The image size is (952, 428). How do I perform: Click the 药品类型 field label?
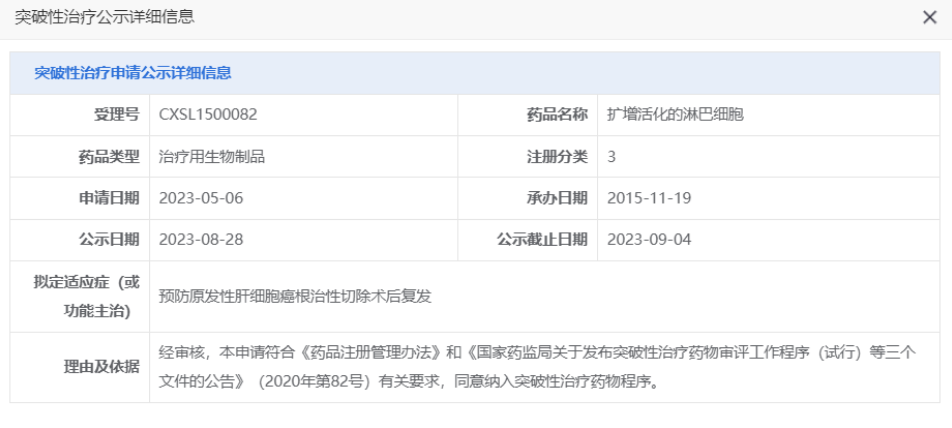click(109, 156)
